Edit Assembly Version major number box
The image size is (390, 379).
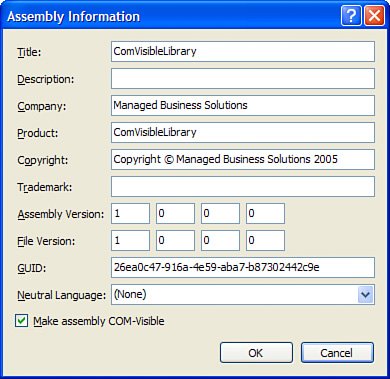(x=130, y=214)
